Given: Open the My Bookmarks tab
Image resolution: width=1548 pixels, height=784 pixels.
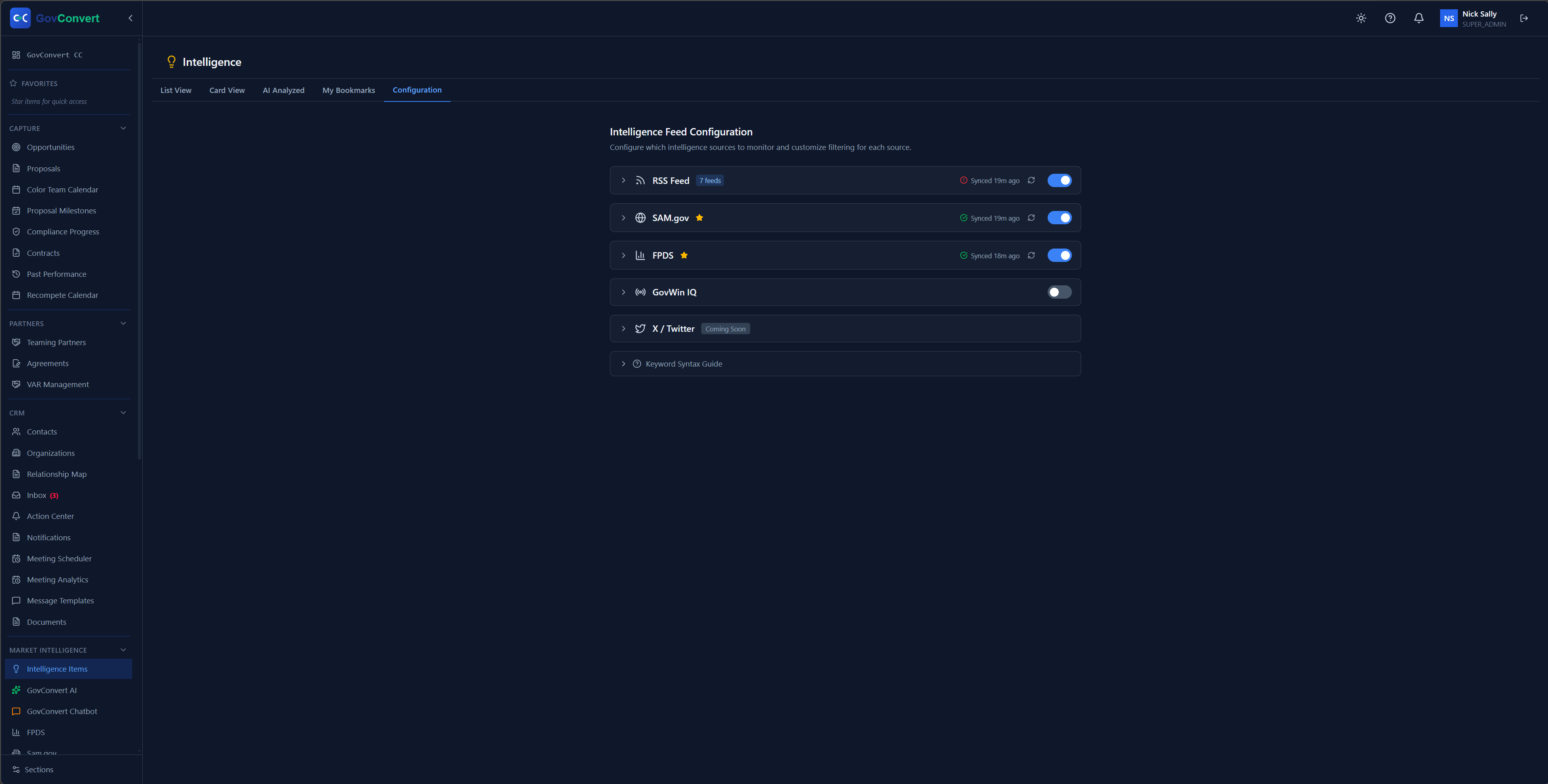Looking at the screenshot, I should (348, 90).
